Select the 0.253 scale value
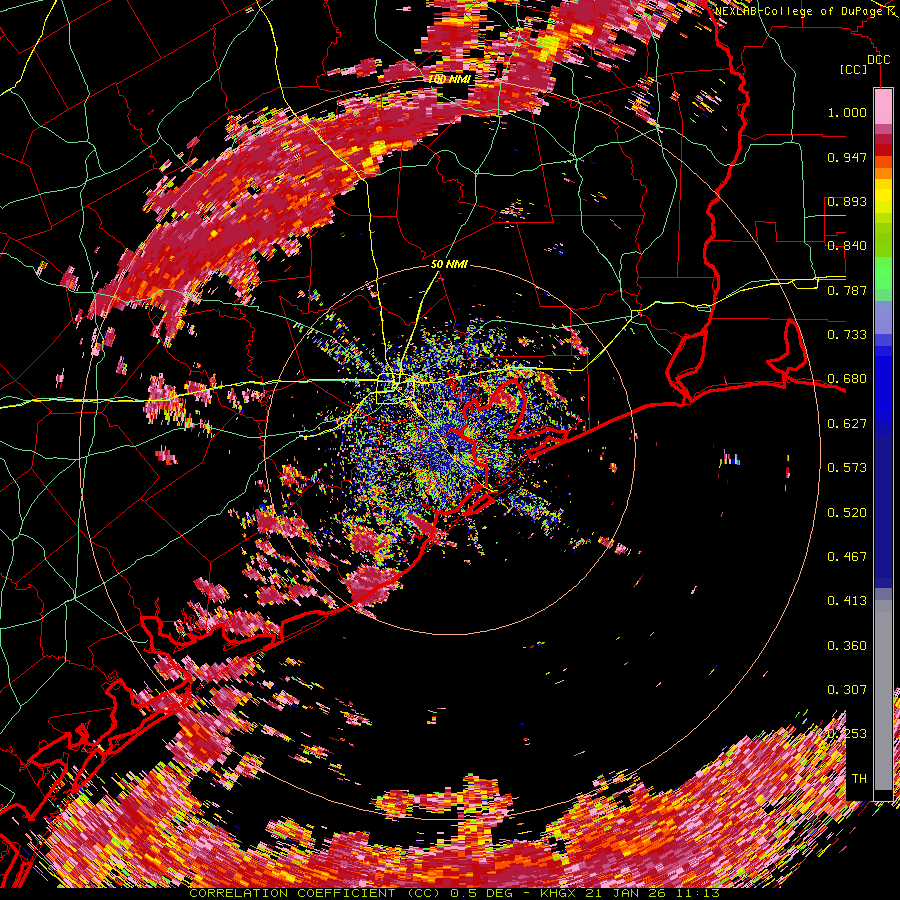Screen dimensions: 900x900 coord(847,734)
